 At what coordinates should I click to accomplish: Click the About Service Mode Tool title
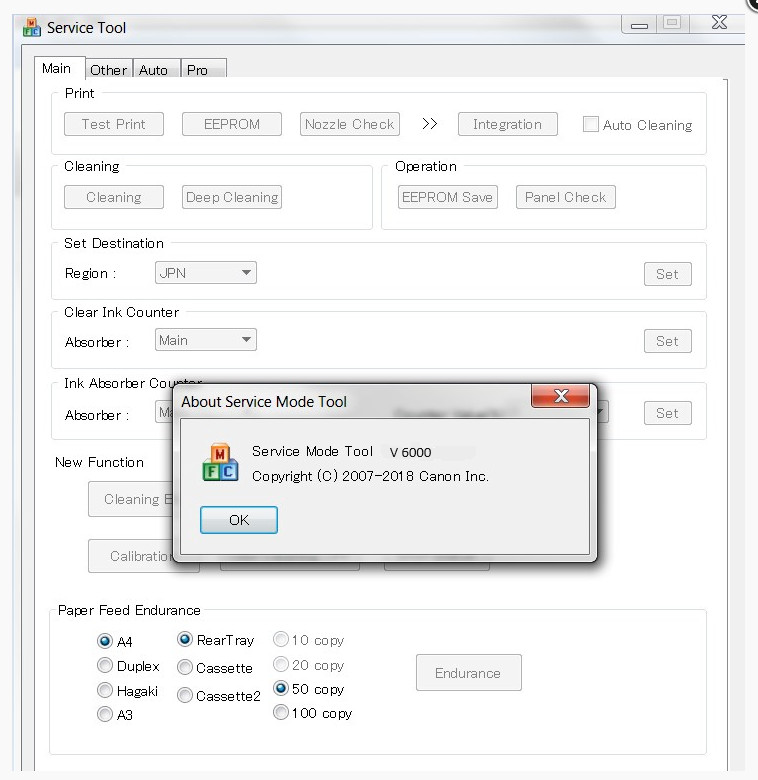click(x=264, y=401)
